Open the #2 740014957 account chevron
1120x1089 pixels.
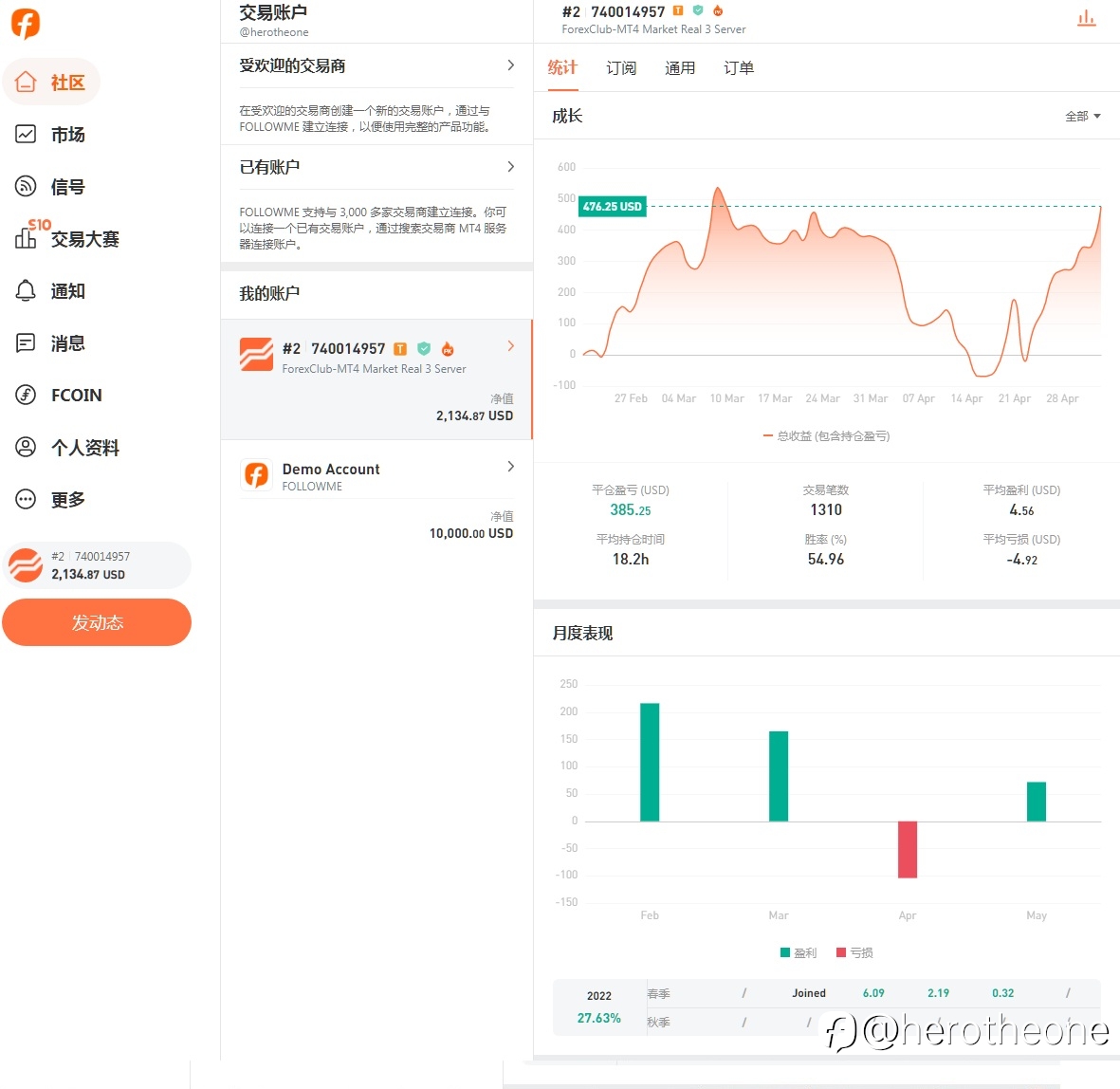[511, 346]
